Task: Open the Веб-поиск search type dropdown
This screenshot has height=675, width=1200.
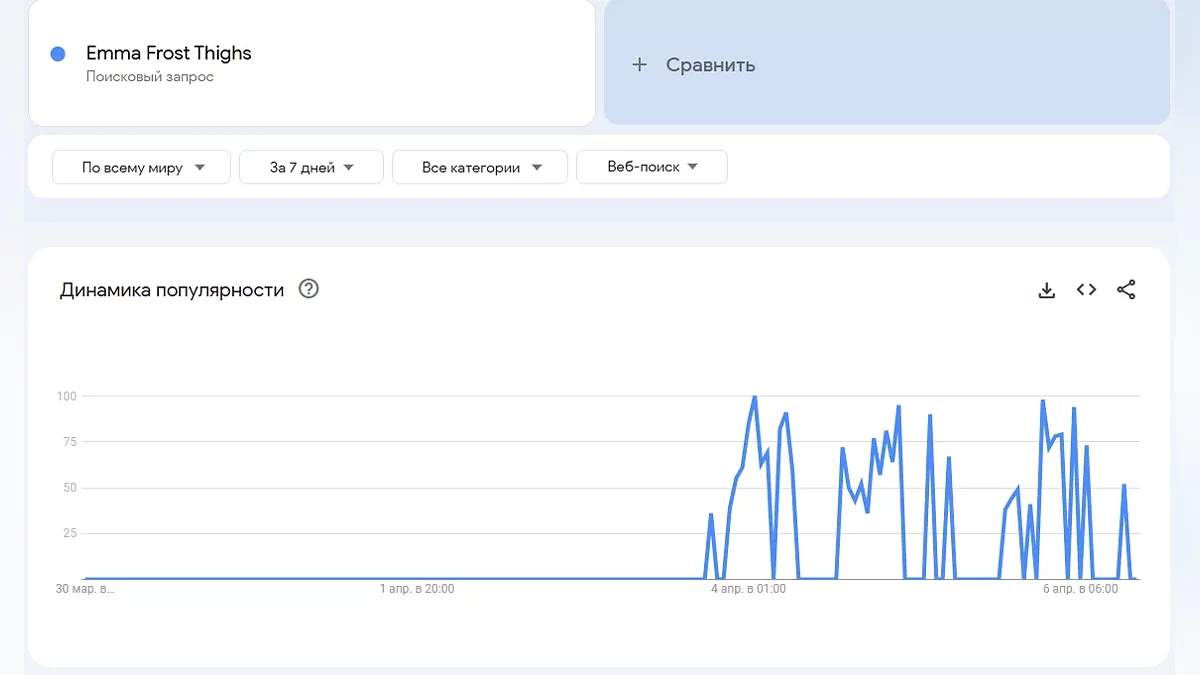Action: pos(652,168)
